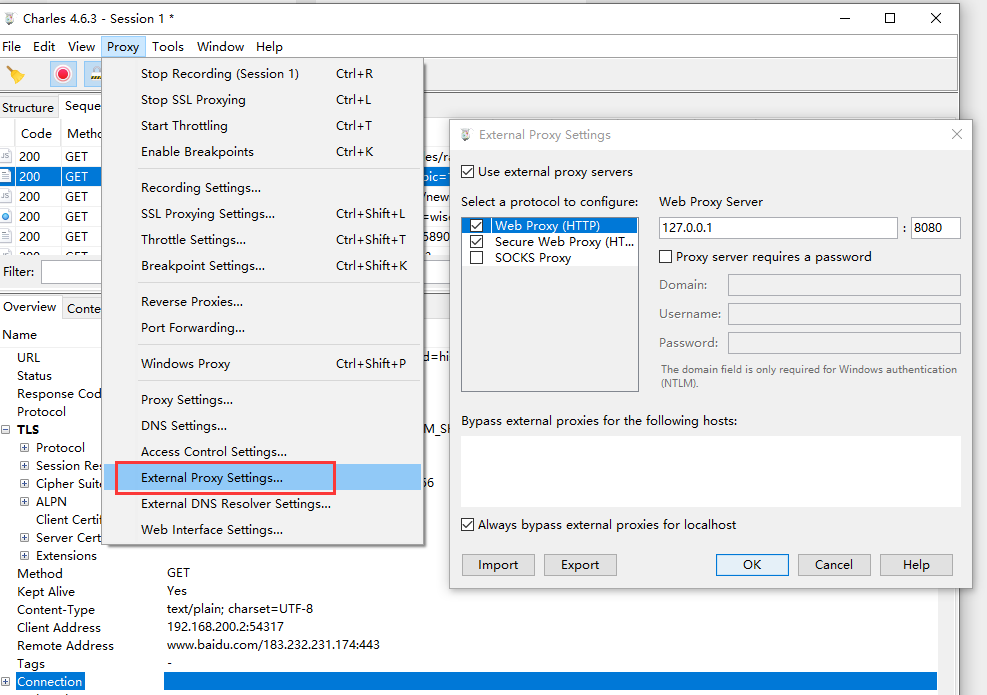
Task: Enable Proxy server requires a password
Action: tap(665, 257)
